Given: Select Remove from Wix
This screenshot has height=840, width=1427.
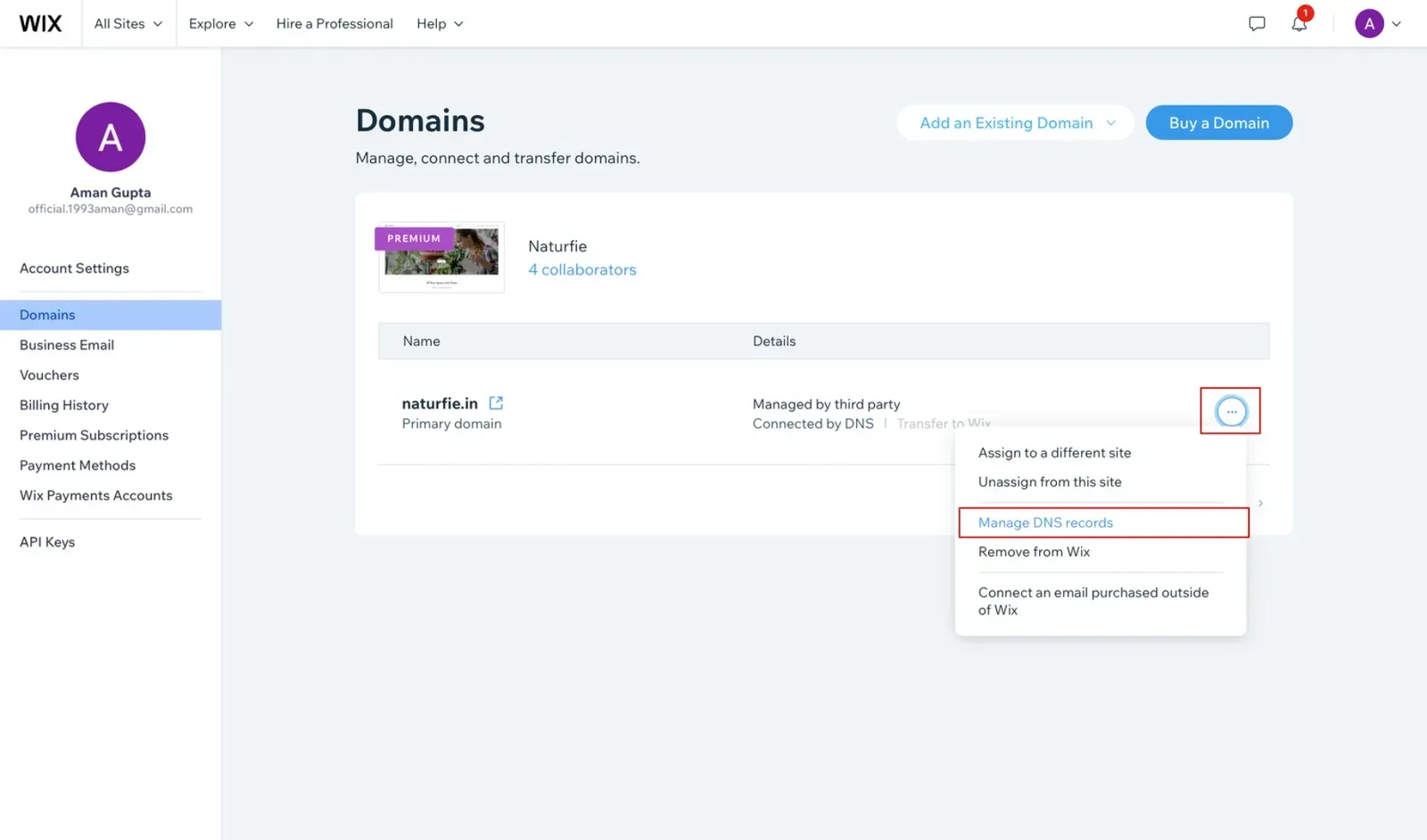Looking at the screenshot, I should point(1034,552).
